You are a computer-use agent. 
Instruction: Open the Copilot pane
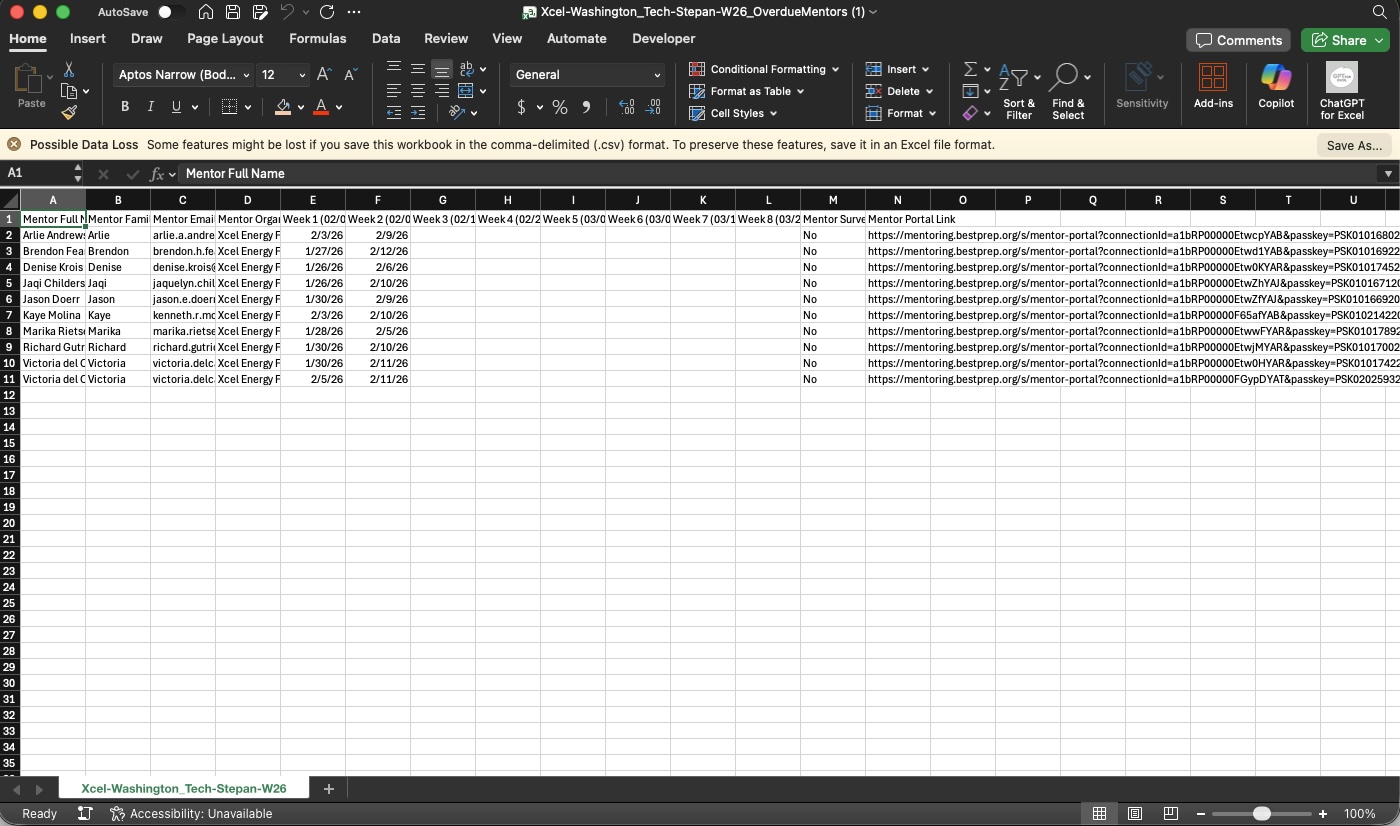pos(1276,90)
